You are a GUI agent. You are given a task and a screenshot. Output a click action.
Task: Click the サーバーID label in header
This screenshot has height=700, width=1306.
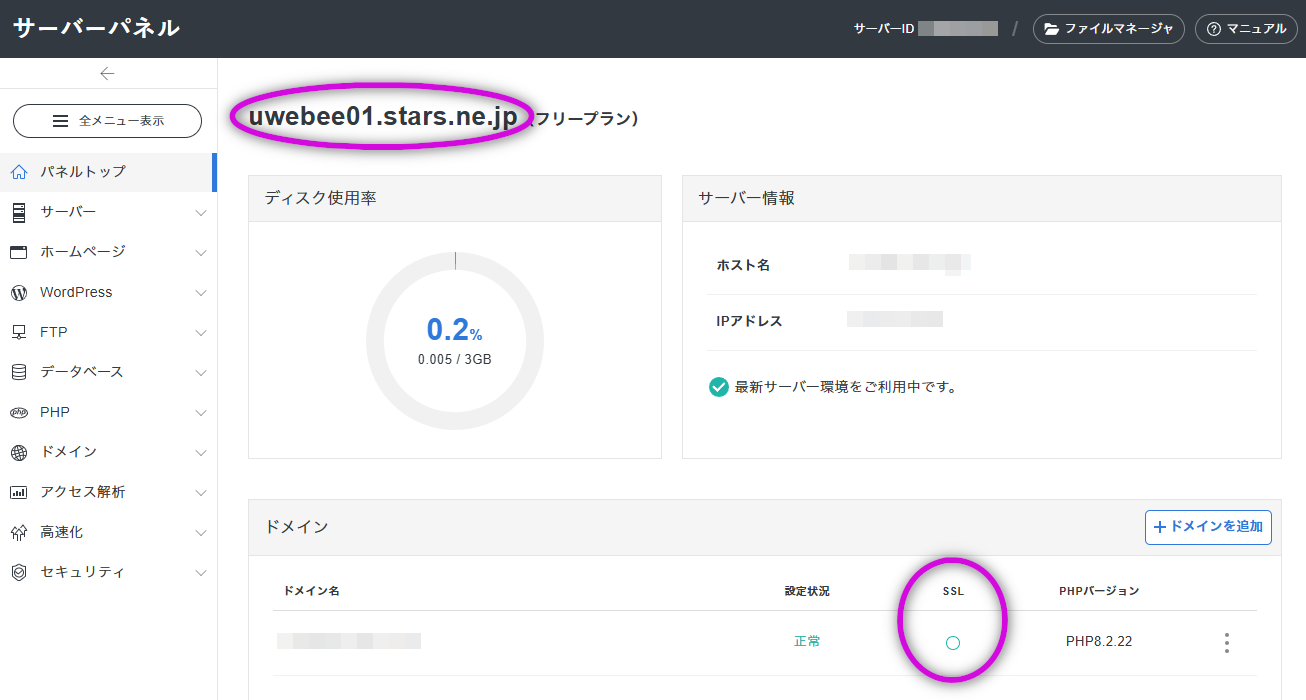tap(884, 29)
